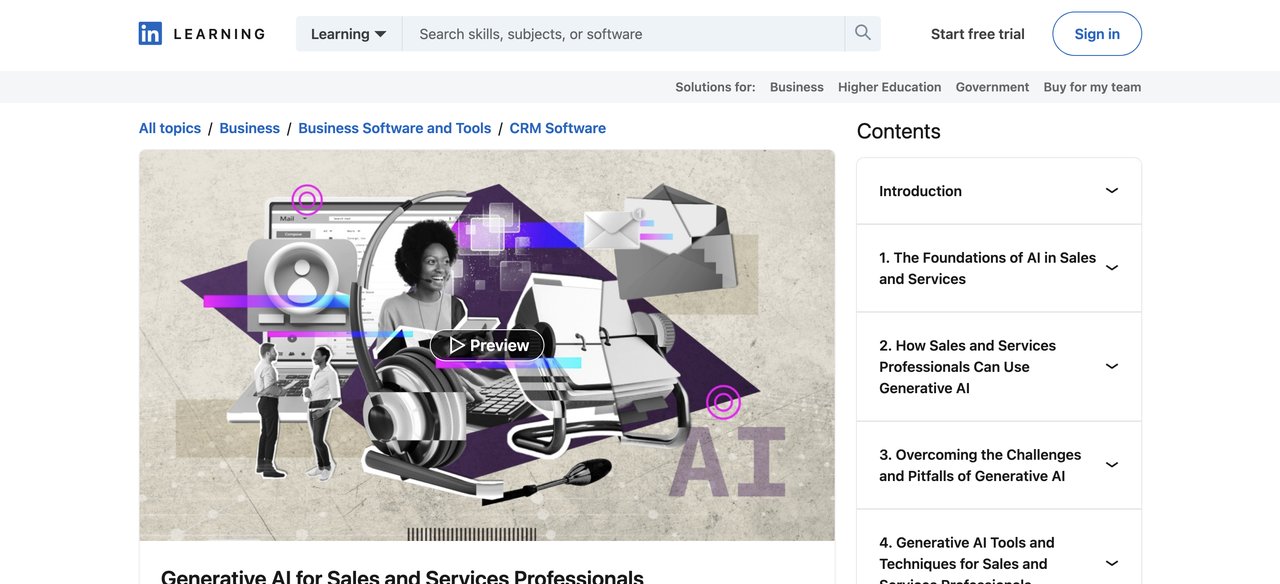This screenshot has width=1280, height=584.
Task: Click the Sign in button
Action: pyautogui.click(x=1097, y=34)
